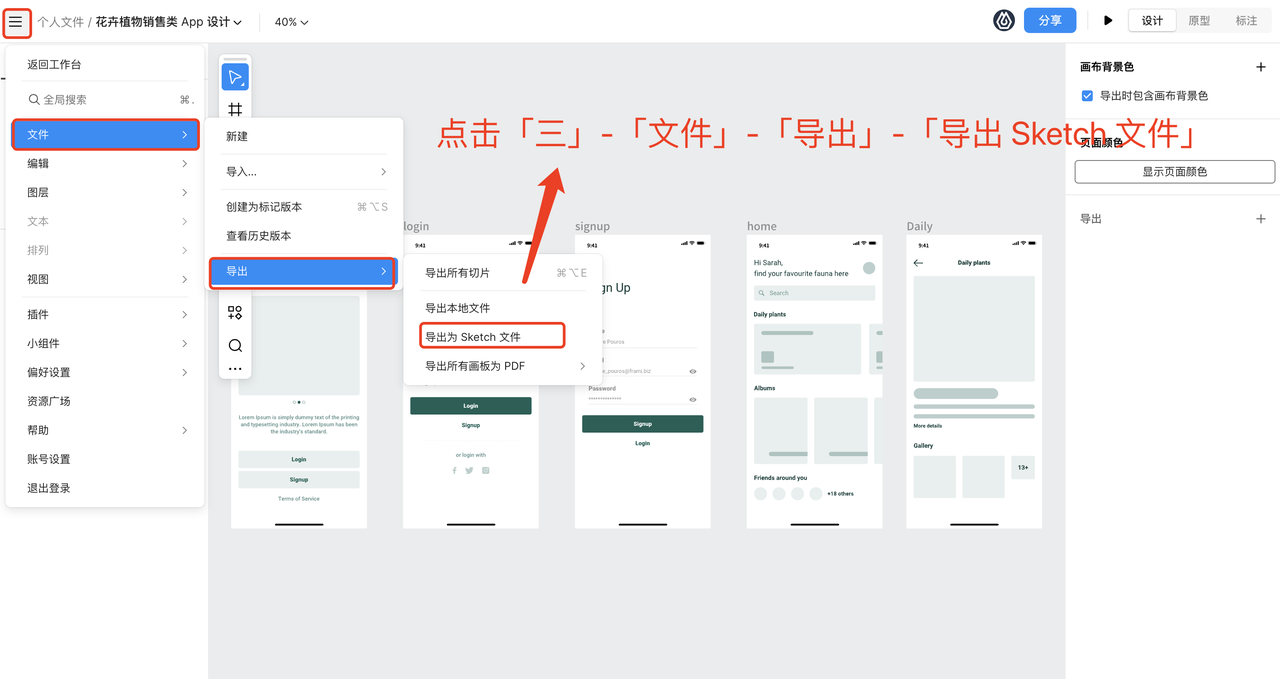Add a canvas background color with plus
1280x679 pixels.
coord(1260,67)
